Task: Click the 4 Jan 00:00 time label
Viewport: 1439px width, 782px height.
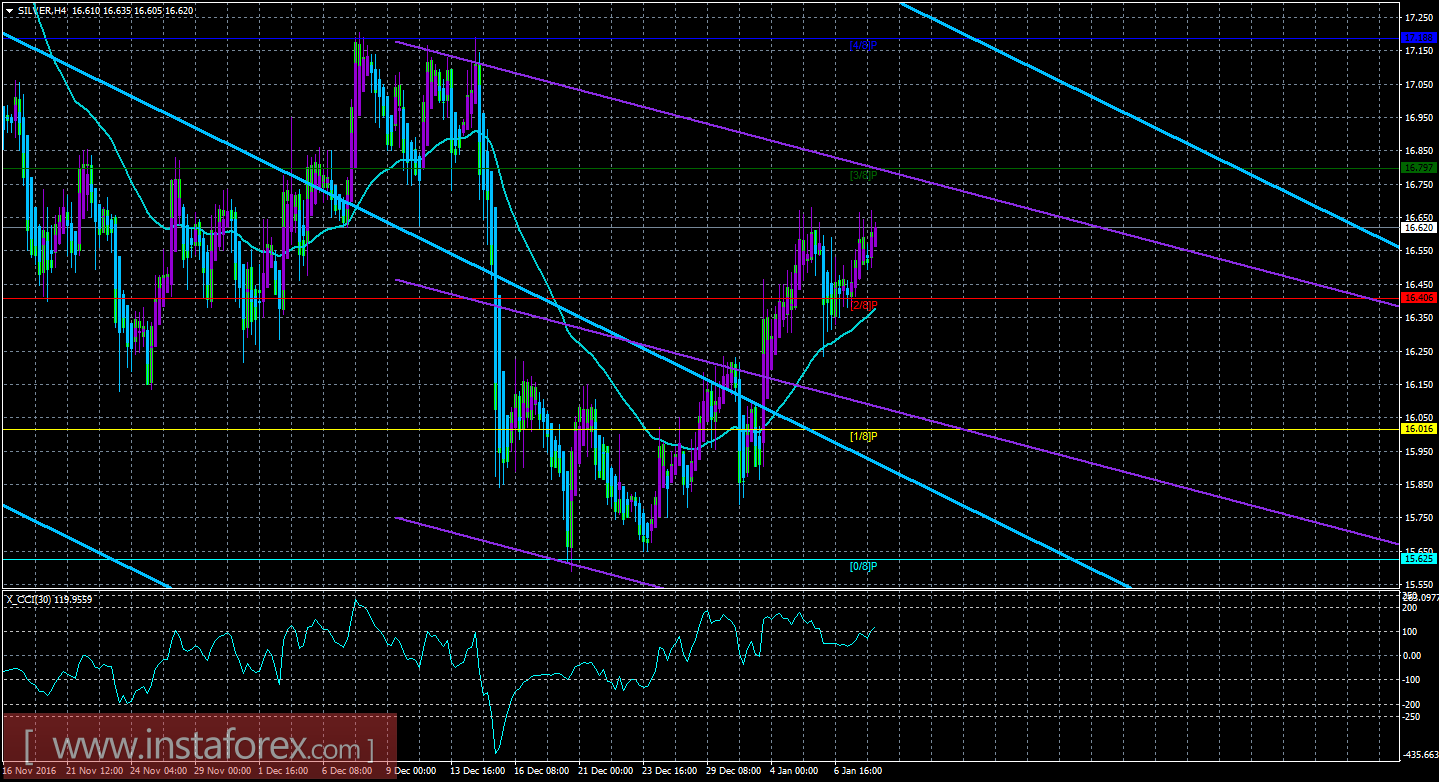Action: pos(795,771)
